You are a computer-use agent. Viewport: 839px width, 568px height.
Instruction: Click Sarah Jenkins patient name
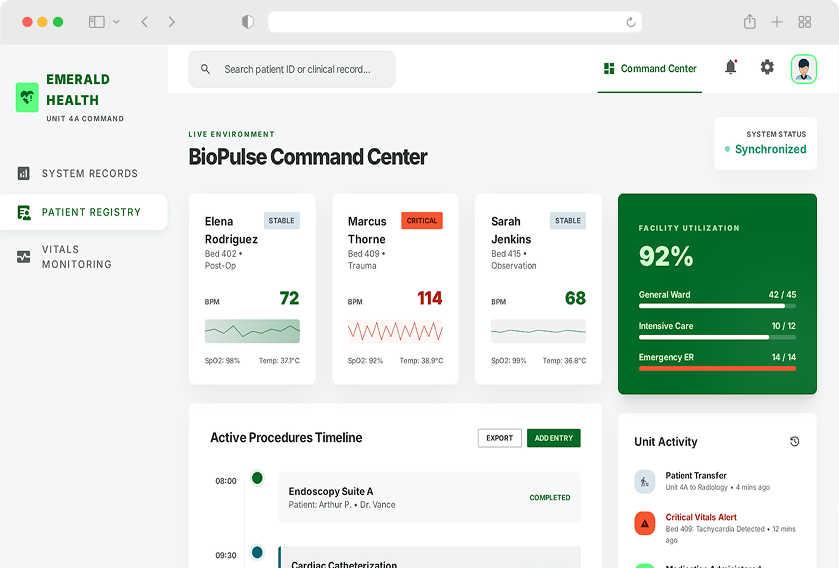pos(511,230)
